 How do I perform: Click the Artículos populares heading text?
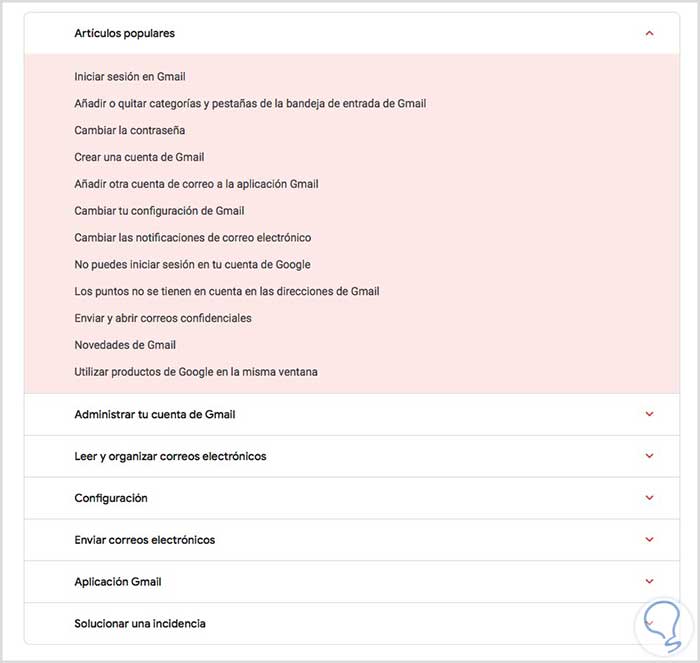pyautogui.click(x=124, y=33)
